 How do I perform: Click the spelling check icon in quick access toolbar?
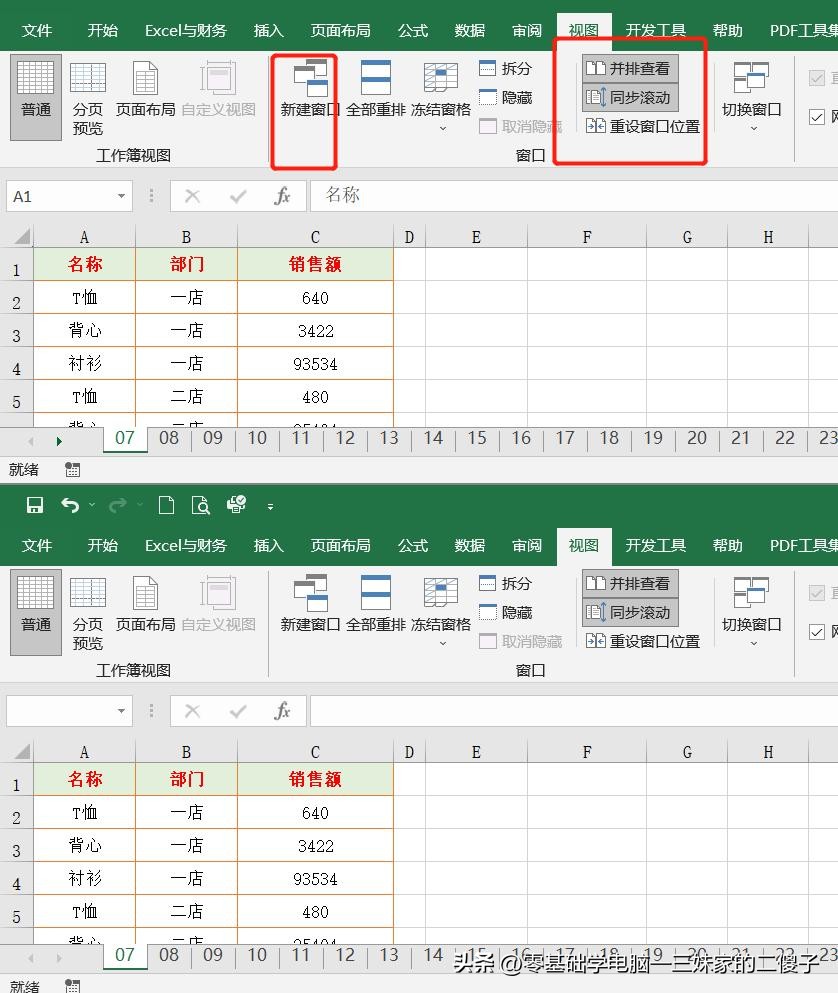(x=236, y=504)
